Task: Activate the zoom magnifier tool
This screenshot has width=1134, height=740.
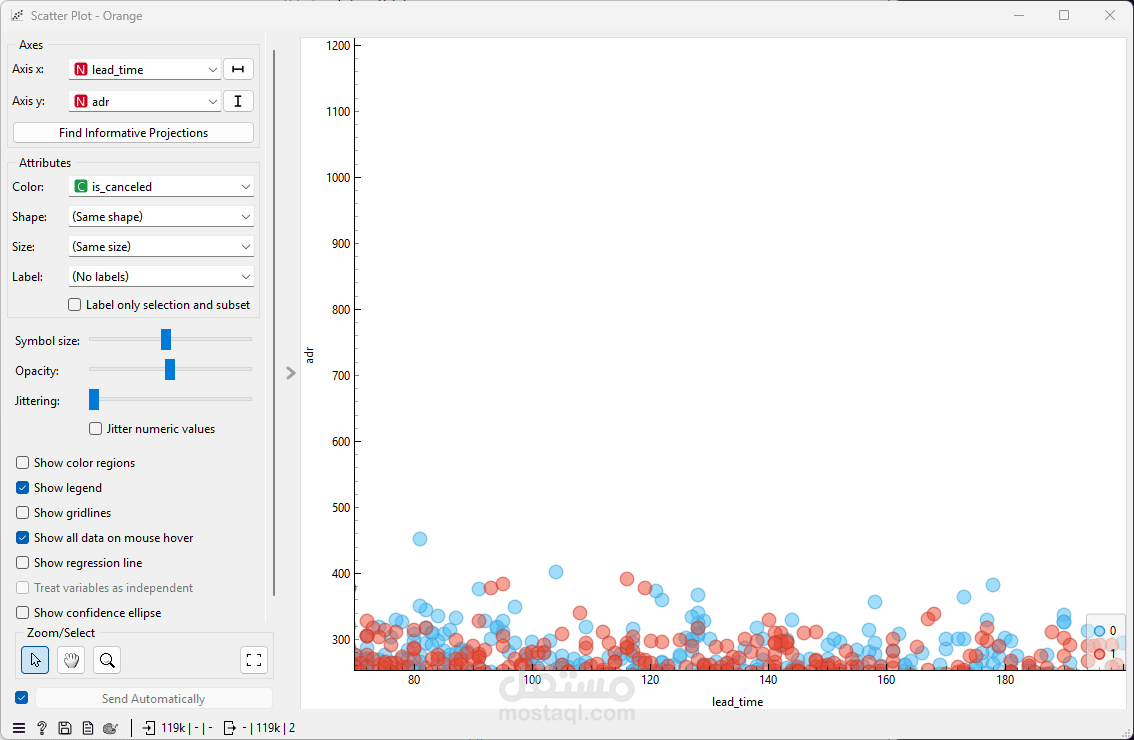Action: (x=107, y=660)
